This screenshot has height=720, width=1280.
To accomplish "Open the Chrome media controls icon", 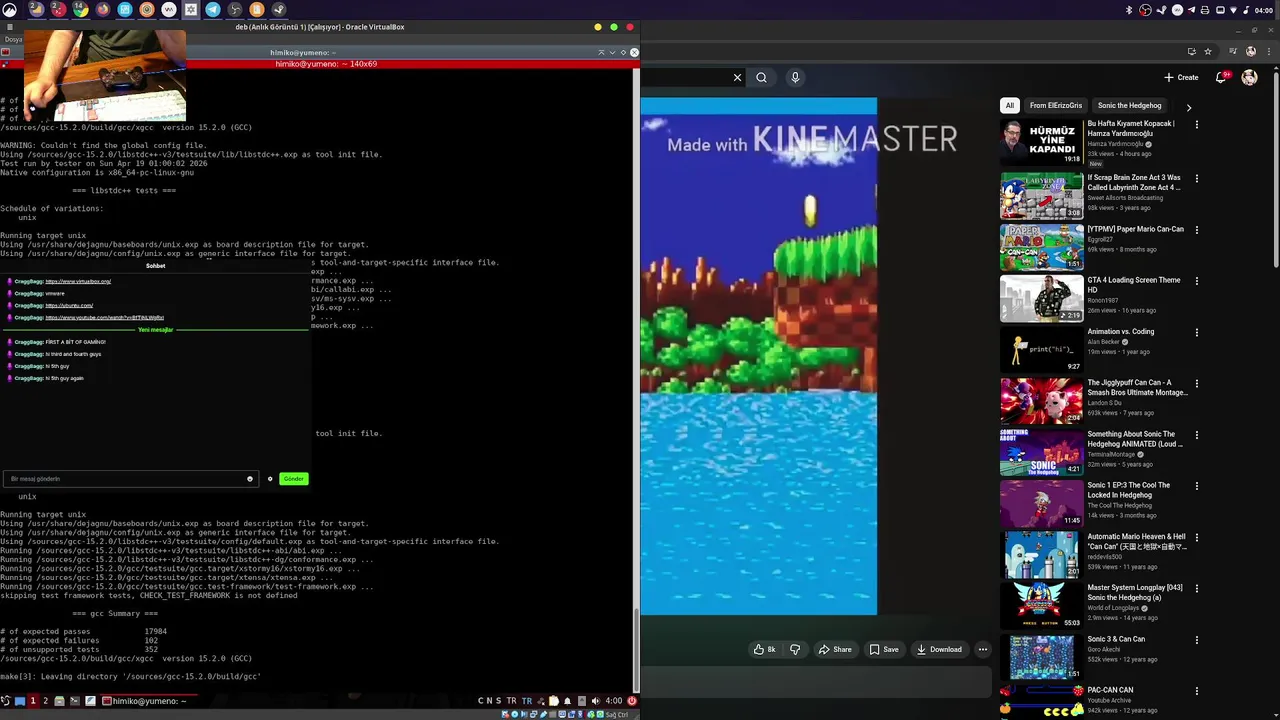I will click(x=1232, y=51).
